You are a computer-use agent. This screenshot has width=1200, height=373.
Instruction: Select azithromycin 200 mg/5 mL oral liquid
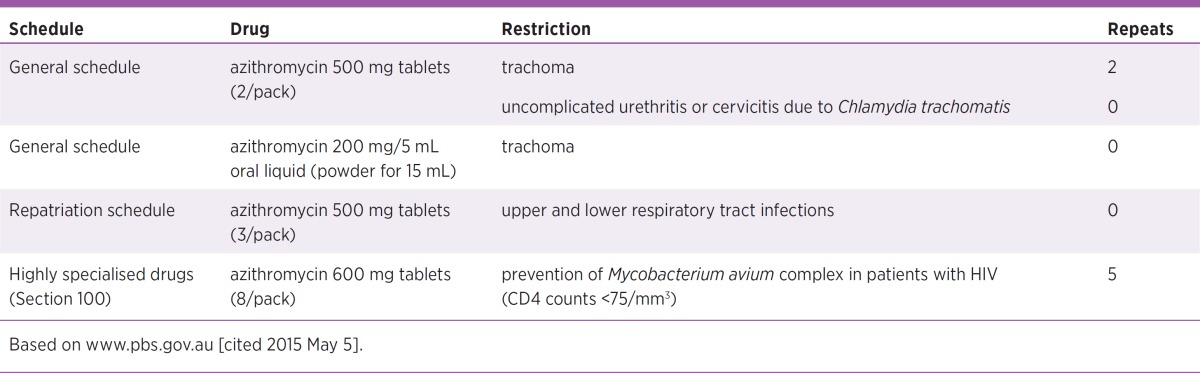(343, 157)
